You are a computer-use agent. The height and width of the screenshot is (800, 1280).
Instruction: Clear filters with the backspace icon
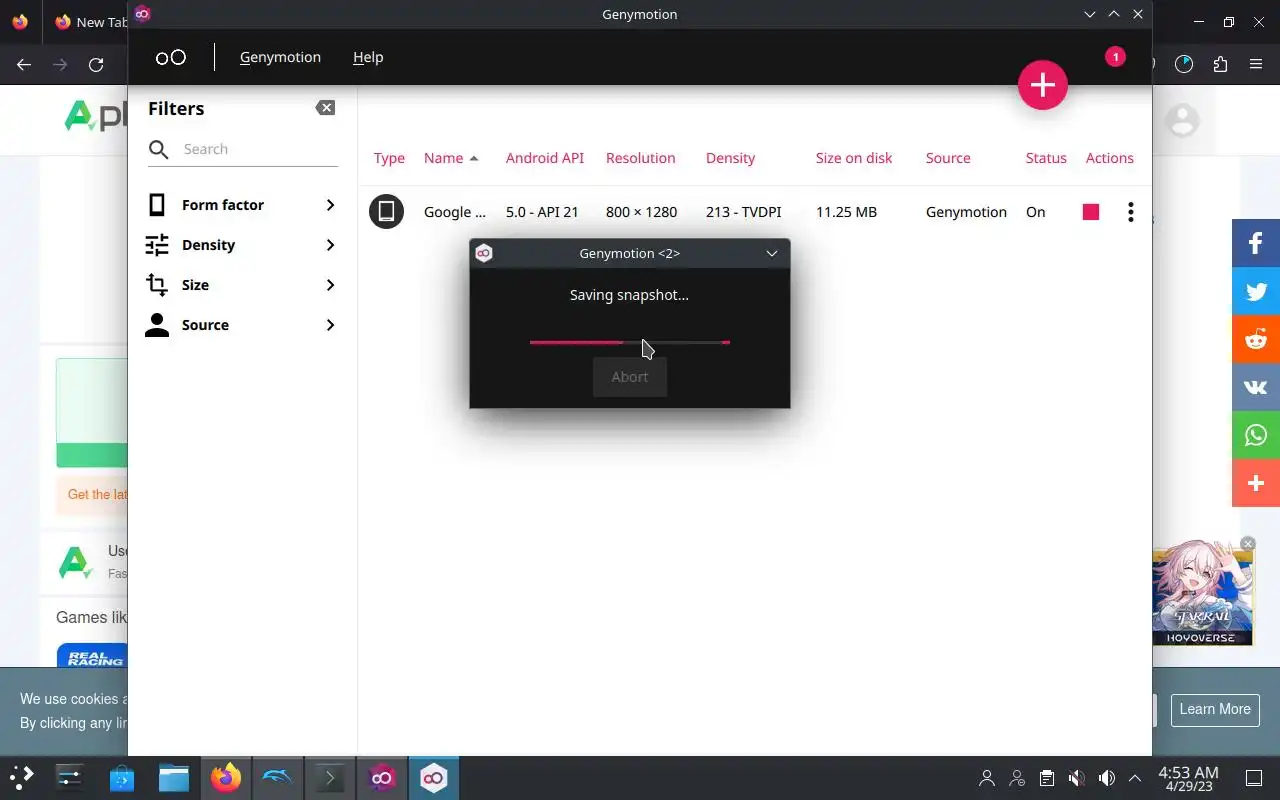coord(325,108)
